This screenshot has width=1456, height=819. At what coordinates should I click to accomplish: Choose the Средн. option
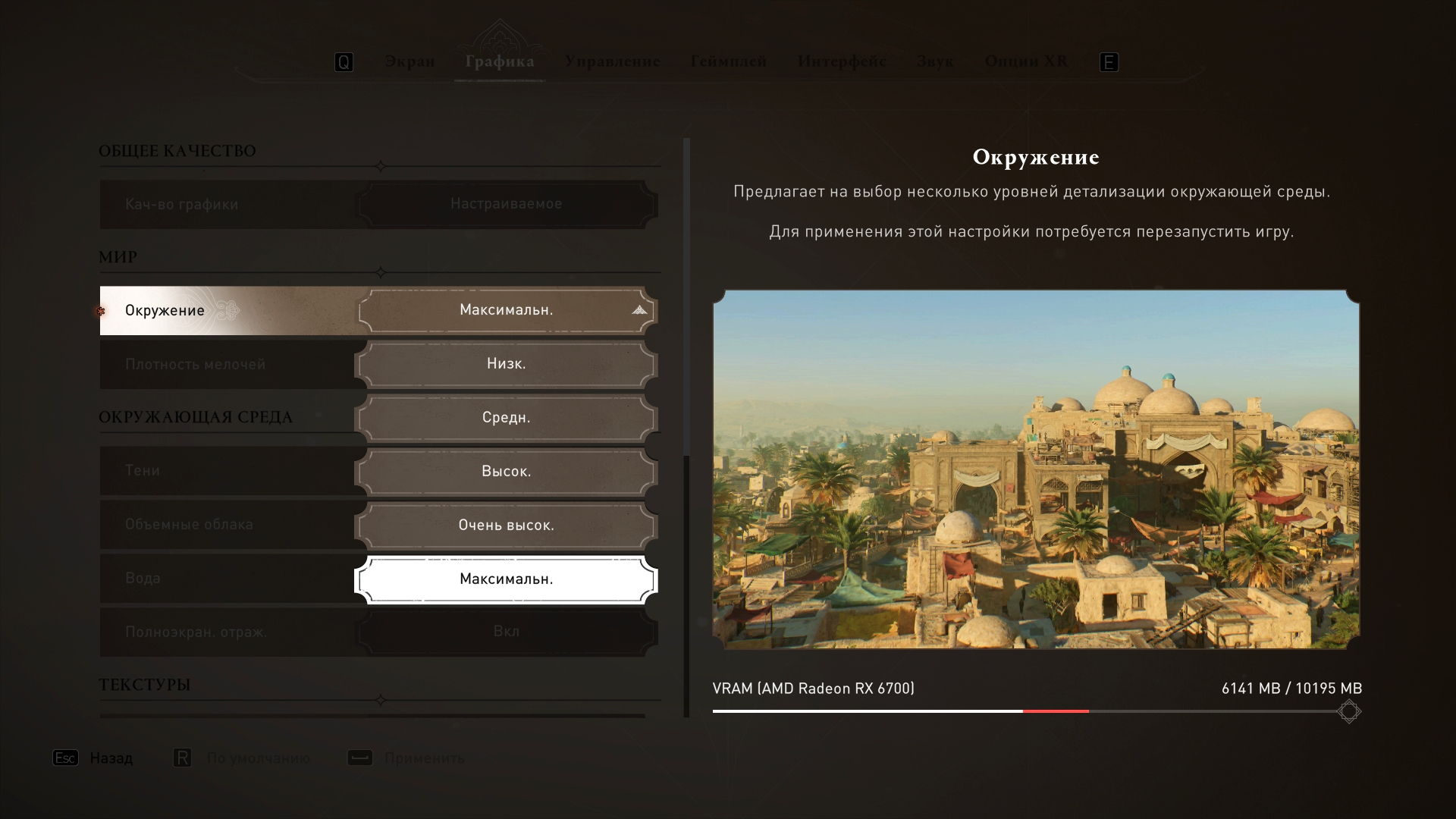point(506,418)
